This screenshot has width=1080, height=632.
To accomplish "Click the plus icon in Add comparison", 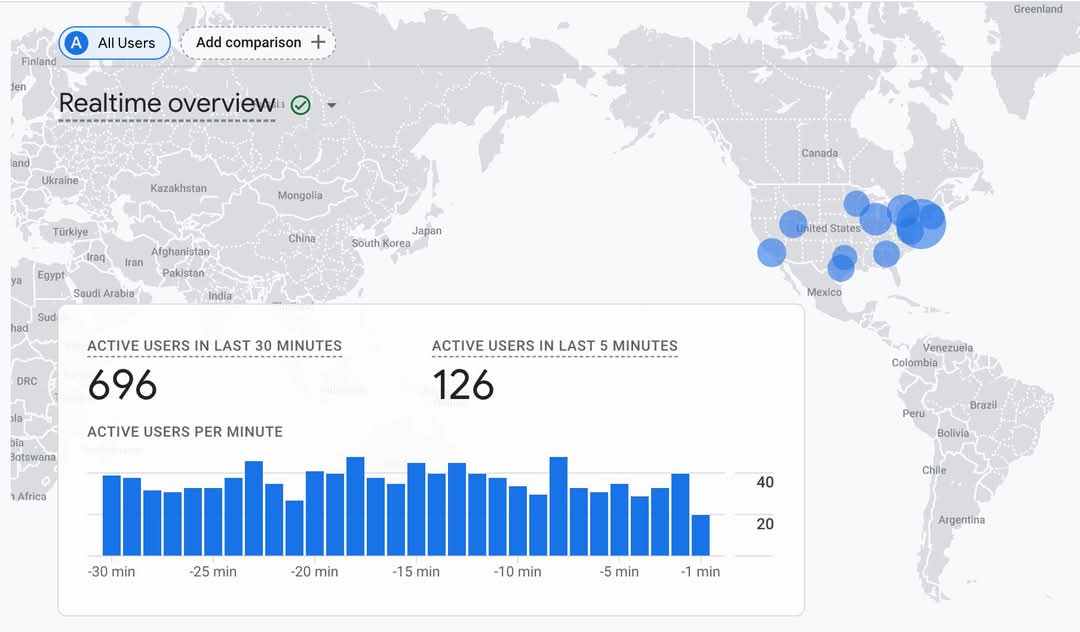I will [318, 42].
